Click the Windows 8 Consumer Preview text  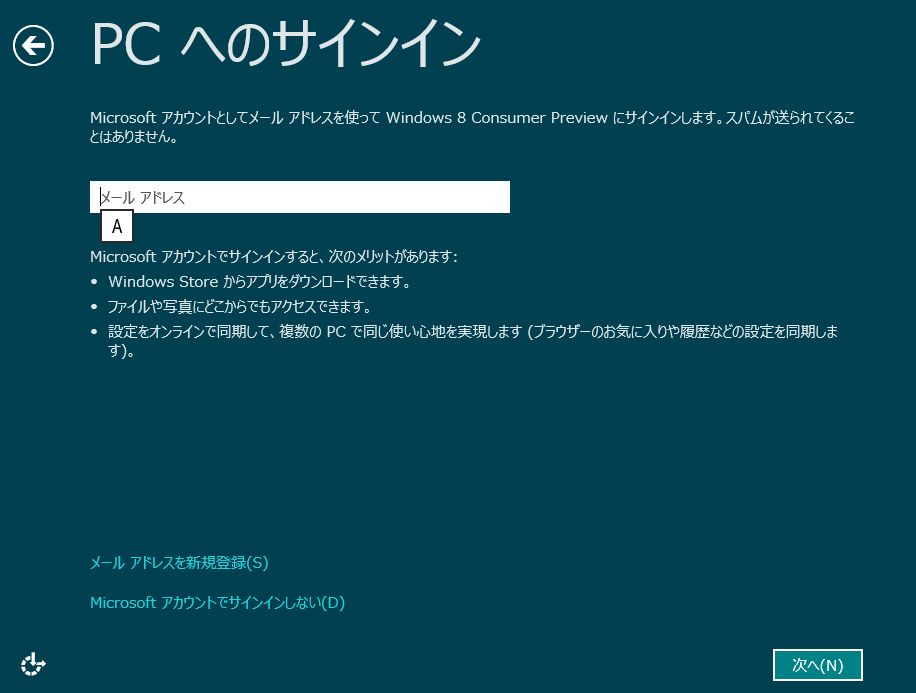click(x=496, y=118)
